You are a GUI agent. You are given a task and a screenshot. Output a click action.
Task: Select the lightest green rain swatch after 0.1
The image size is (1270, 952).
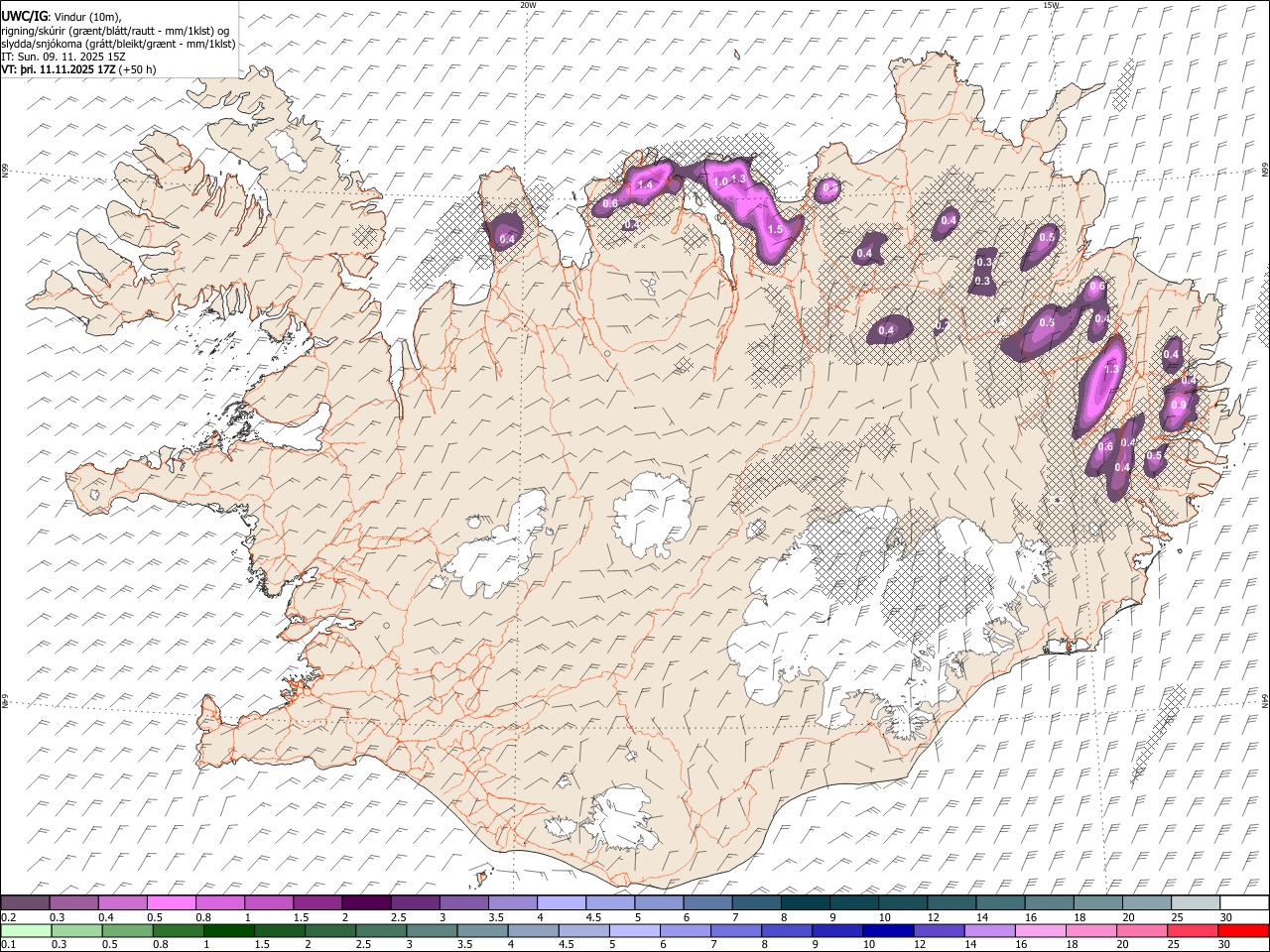pos(26,930)
